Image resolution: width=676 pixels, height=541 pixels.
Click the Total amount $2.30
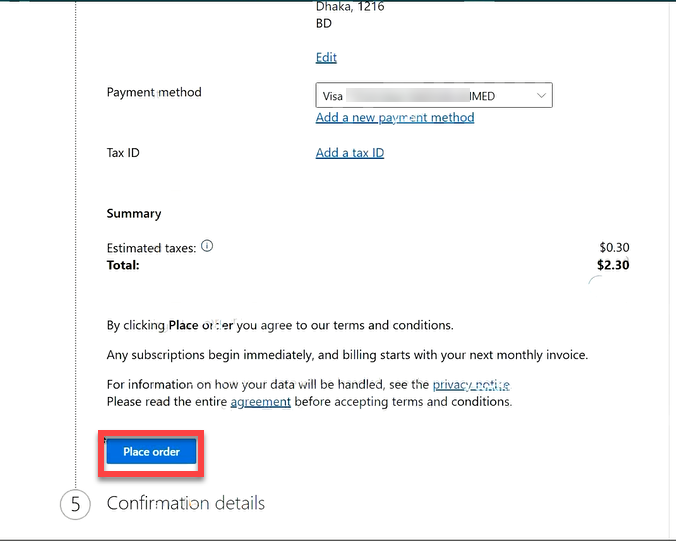613,265
